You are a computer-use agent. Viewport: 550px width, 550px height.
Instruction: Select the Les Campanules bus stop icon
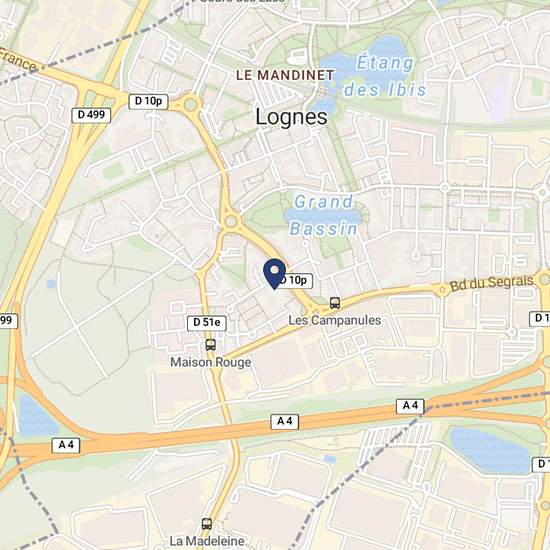335,302
